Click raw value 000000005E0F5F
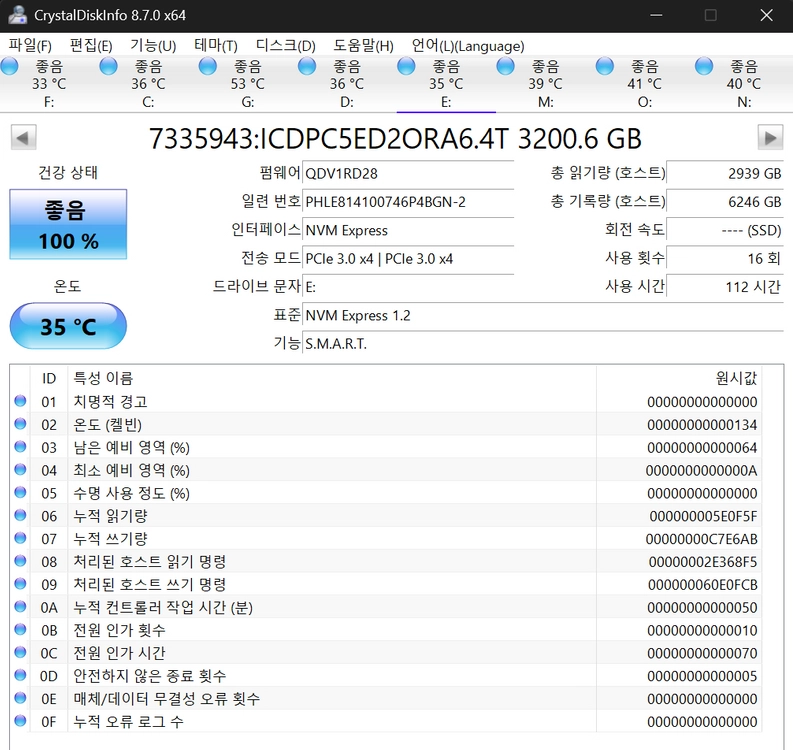Viewport: 793px width, 750px height. tap(703, 516)
